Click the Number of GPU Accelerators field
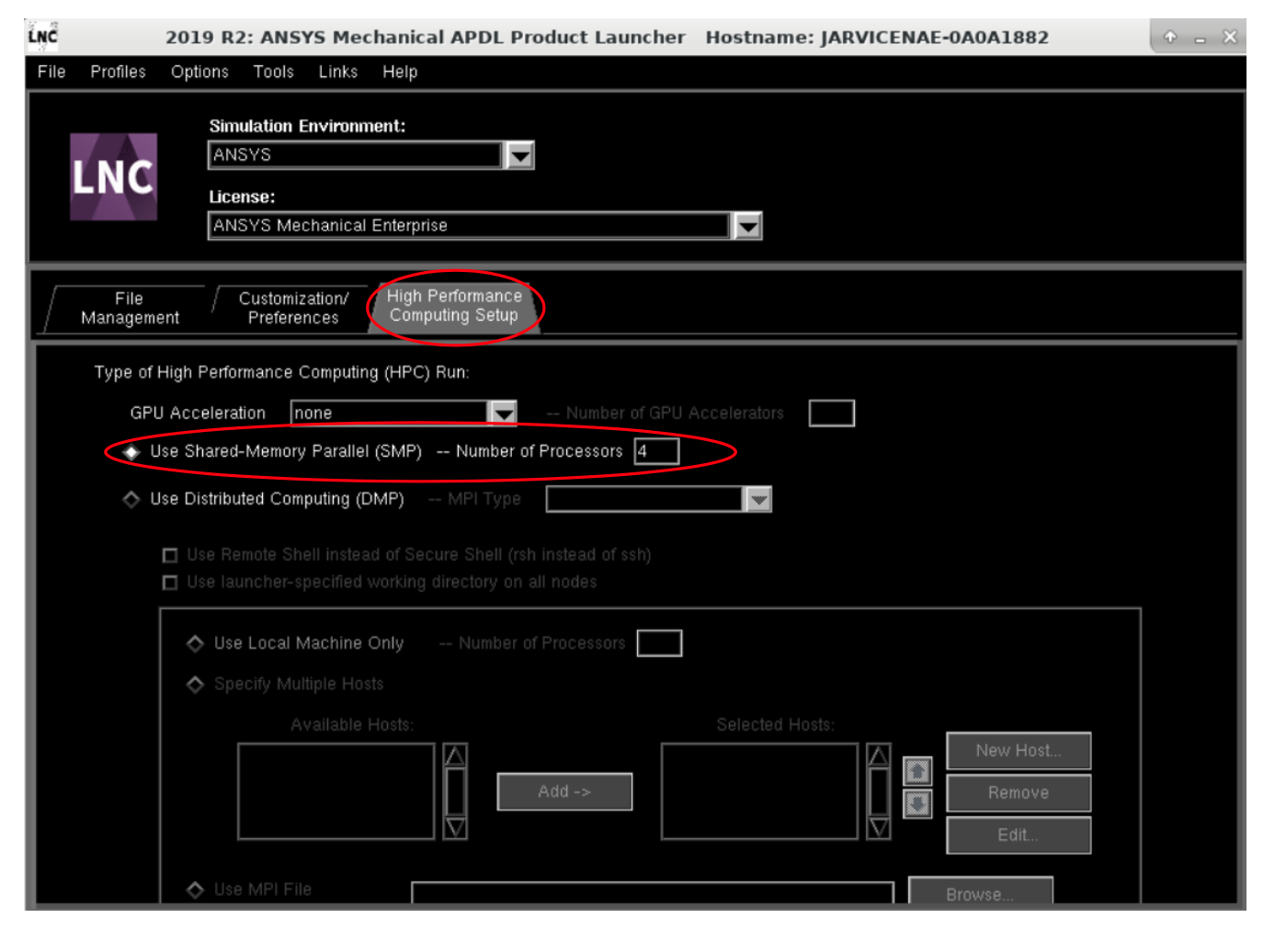The height and width of the screenshot is (952, 1275). tap(832, 414)
